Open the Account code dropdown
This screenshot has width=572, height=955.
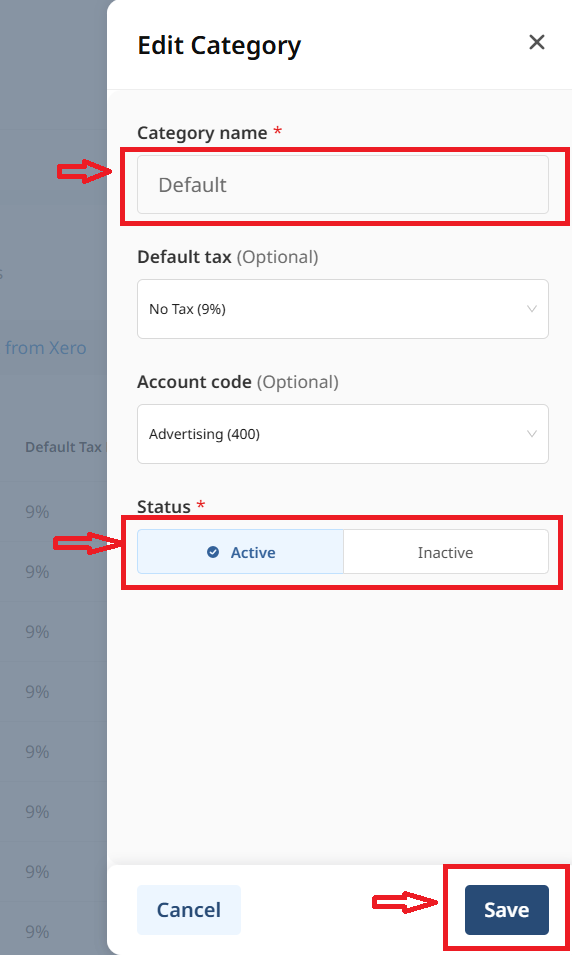point(342,434)
